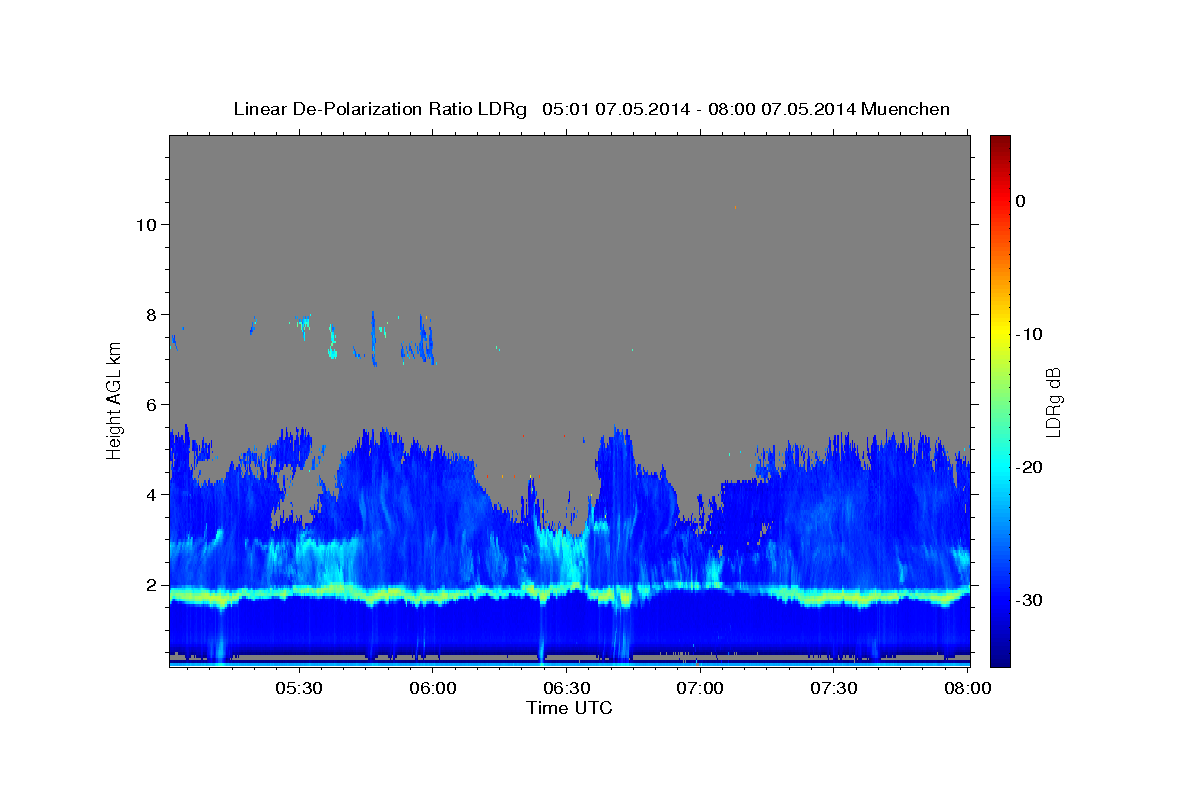Click the height tick label '8'
Viewport: 1200px width, 800px height.
coord(150,314)
